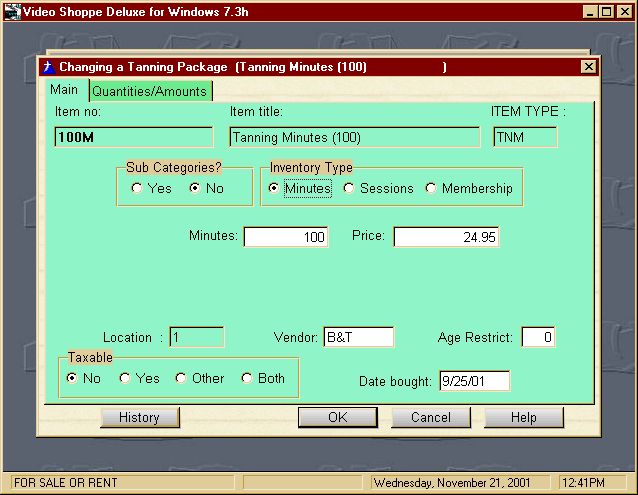Mark the item Taxable as Yes
638x495 pixels.
[x=125, y=378]
